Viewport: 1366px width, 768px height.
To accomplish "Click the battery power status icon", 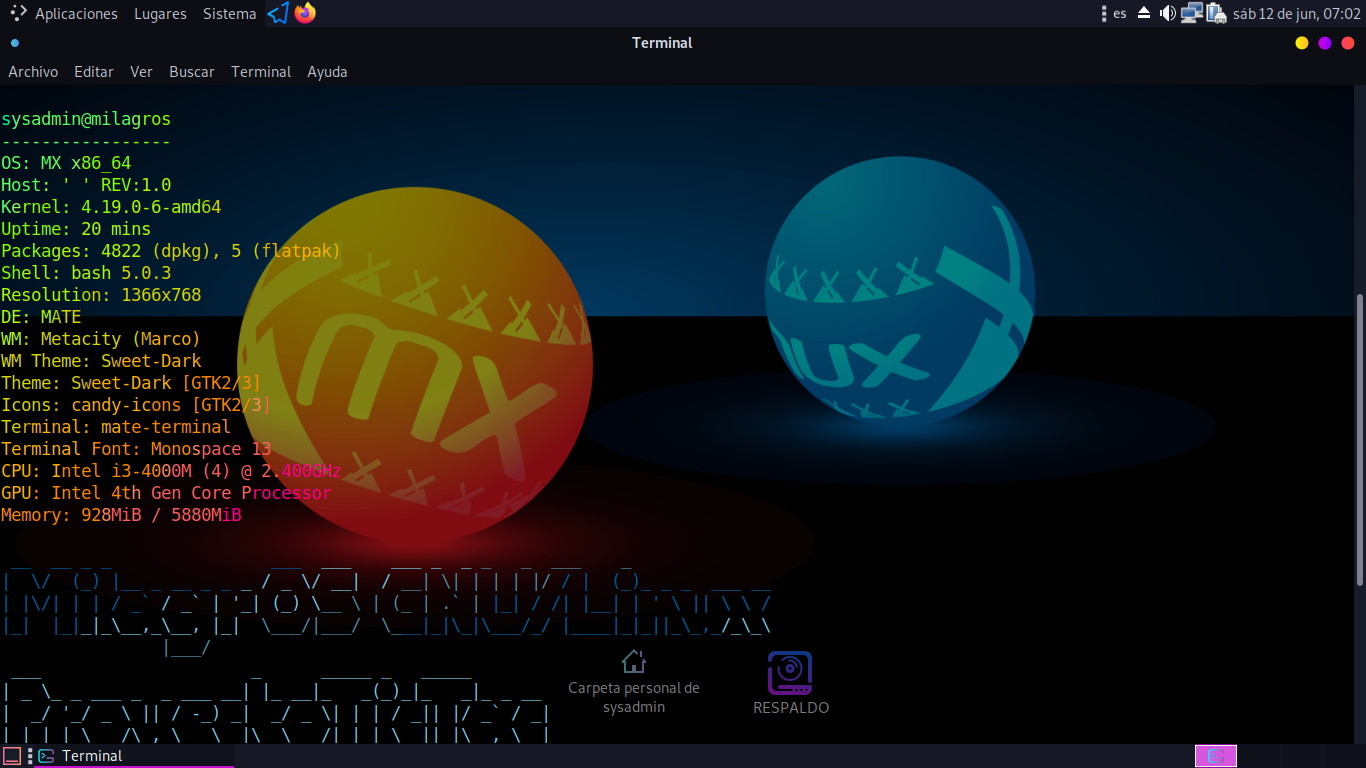I will pyautogui.click(x=1216, y=13).
